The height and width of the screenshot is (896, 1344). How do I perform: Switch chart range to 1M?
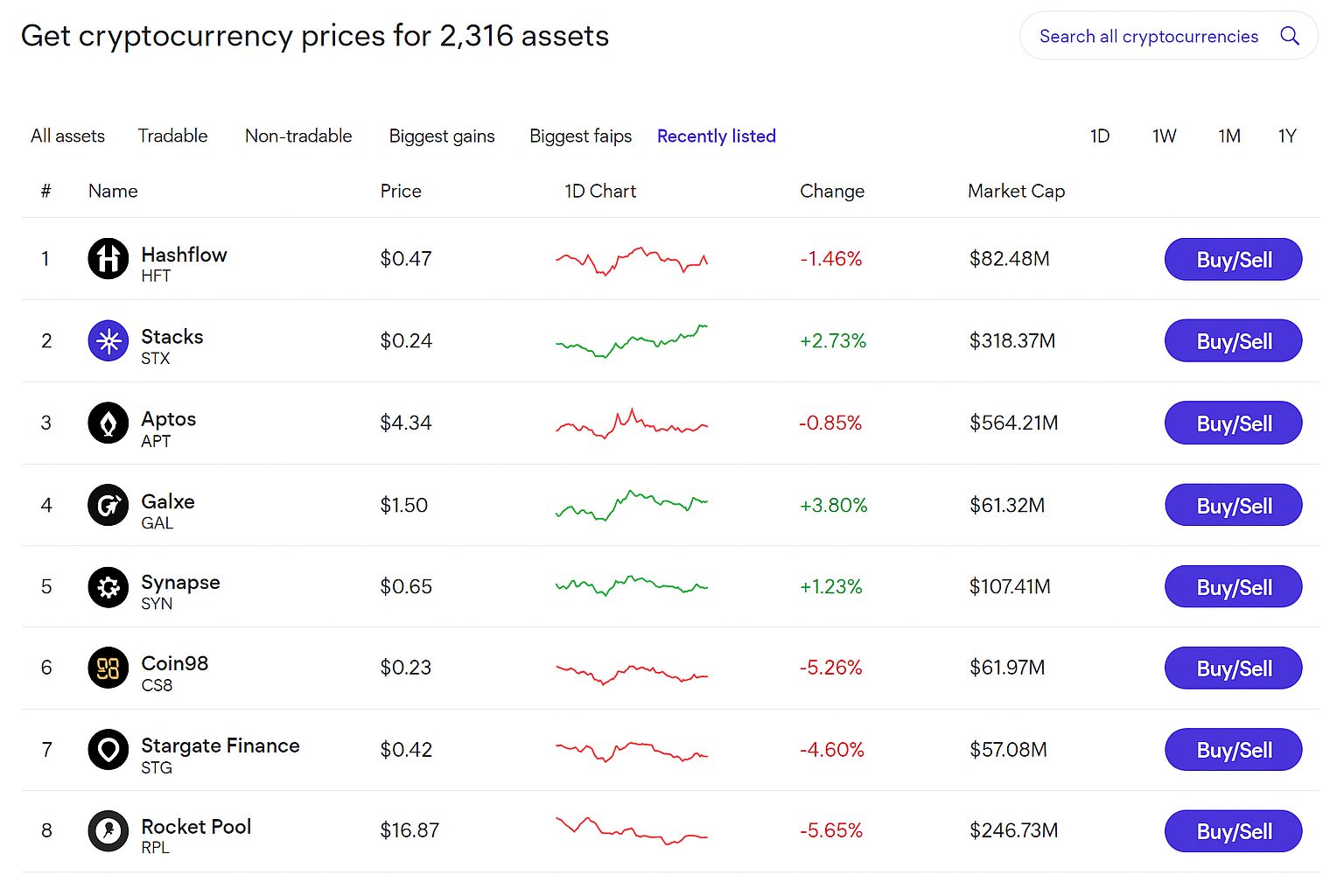point(1228,136)
